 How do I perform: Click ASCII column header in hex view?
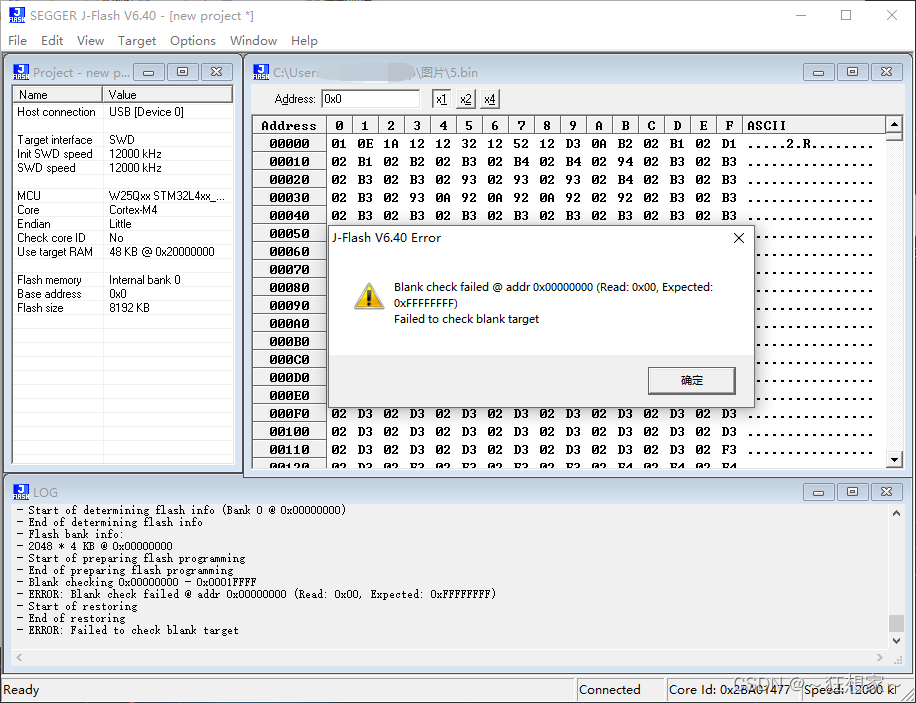click(x=814, y=125)
